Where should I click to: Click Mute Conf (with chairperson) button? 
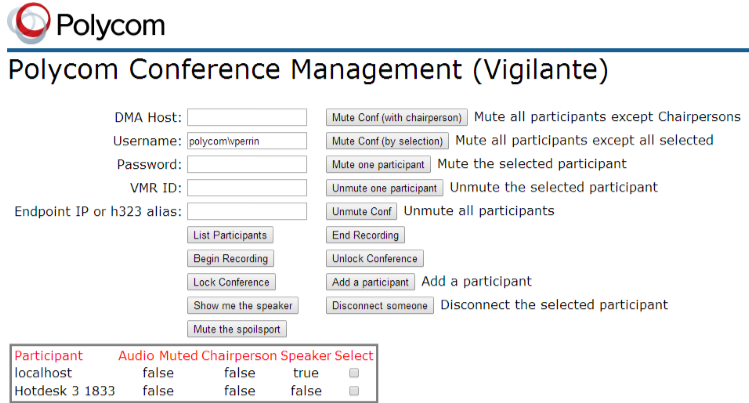pyautogui.click(x=397, y=117)
